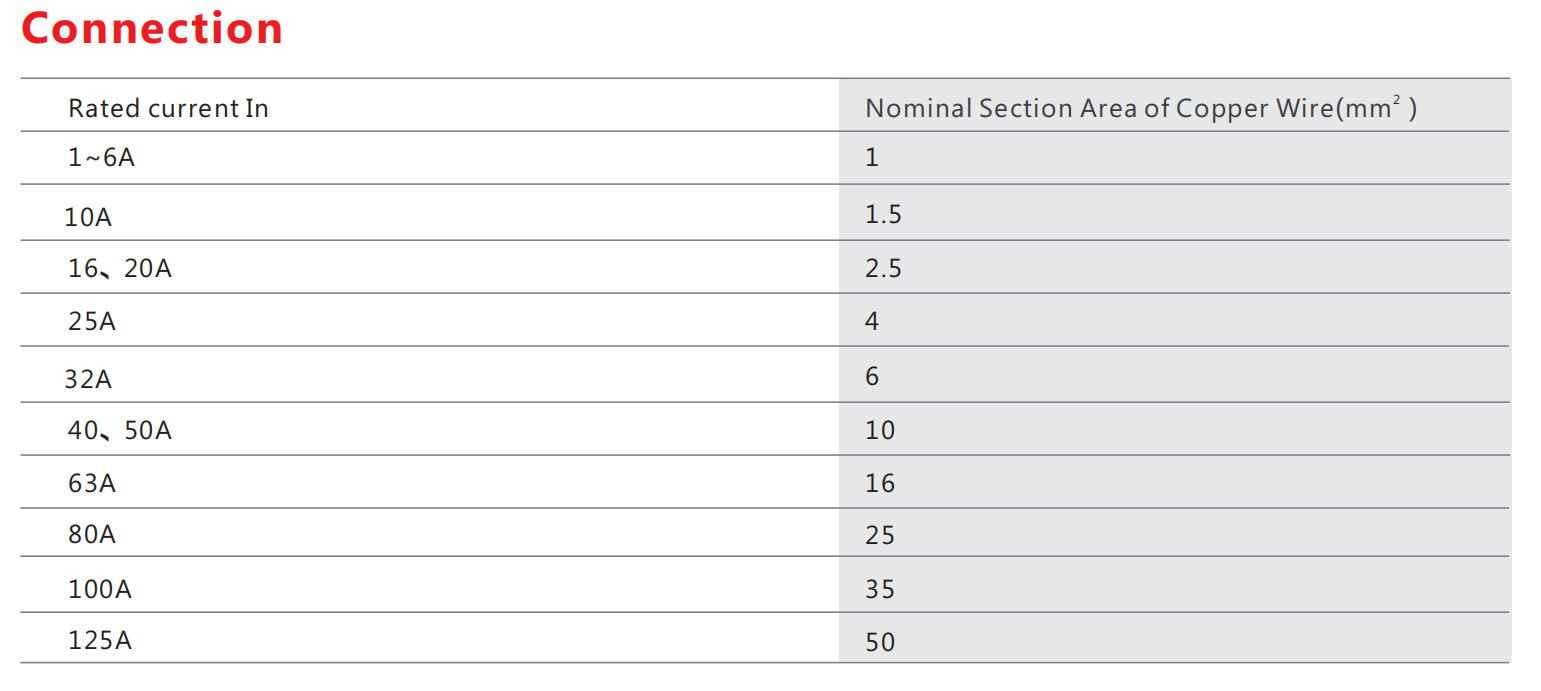Click the 1~6A rated current cell

click(101, 157)
